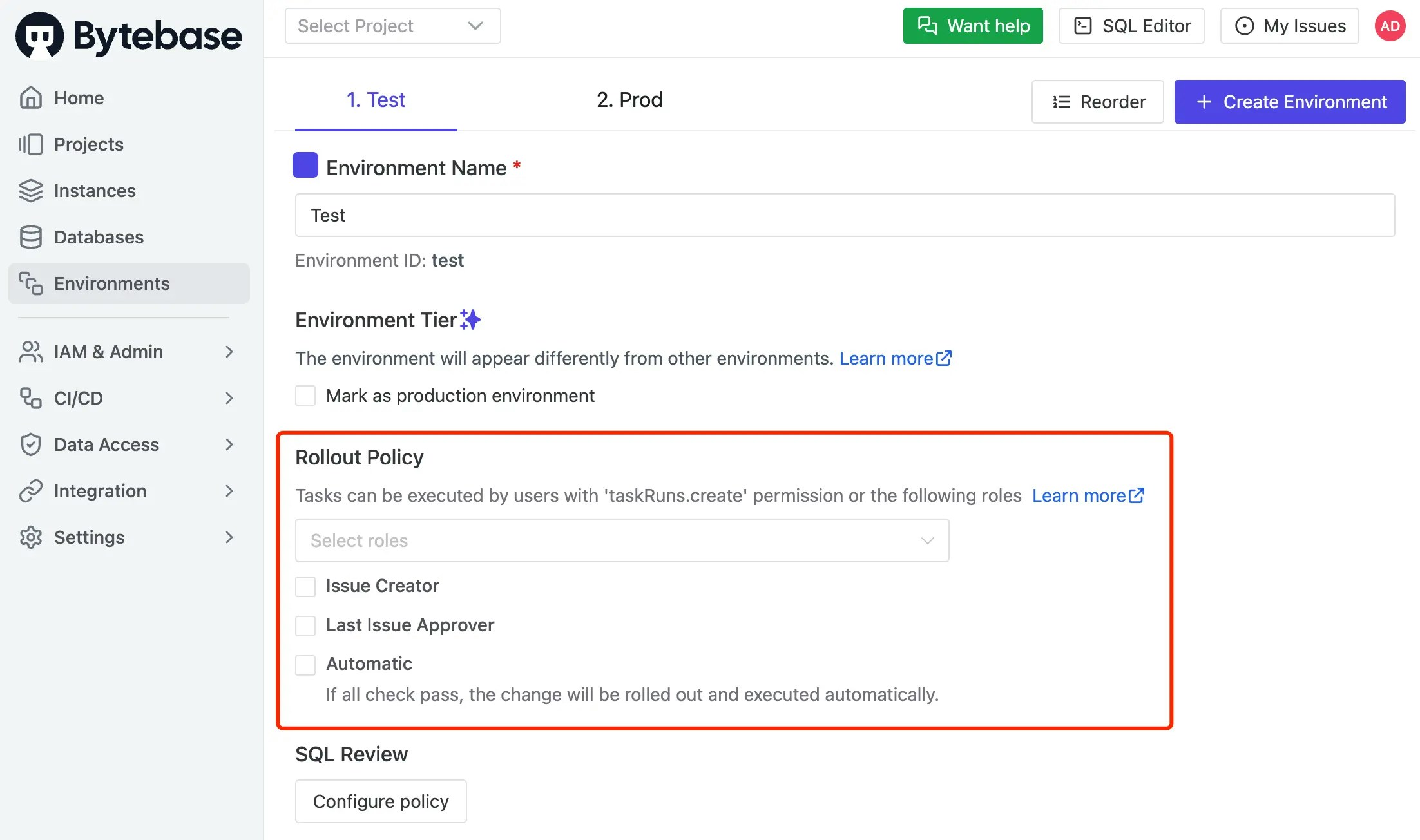Click the AD user avatar

[x=1390, y=26]
